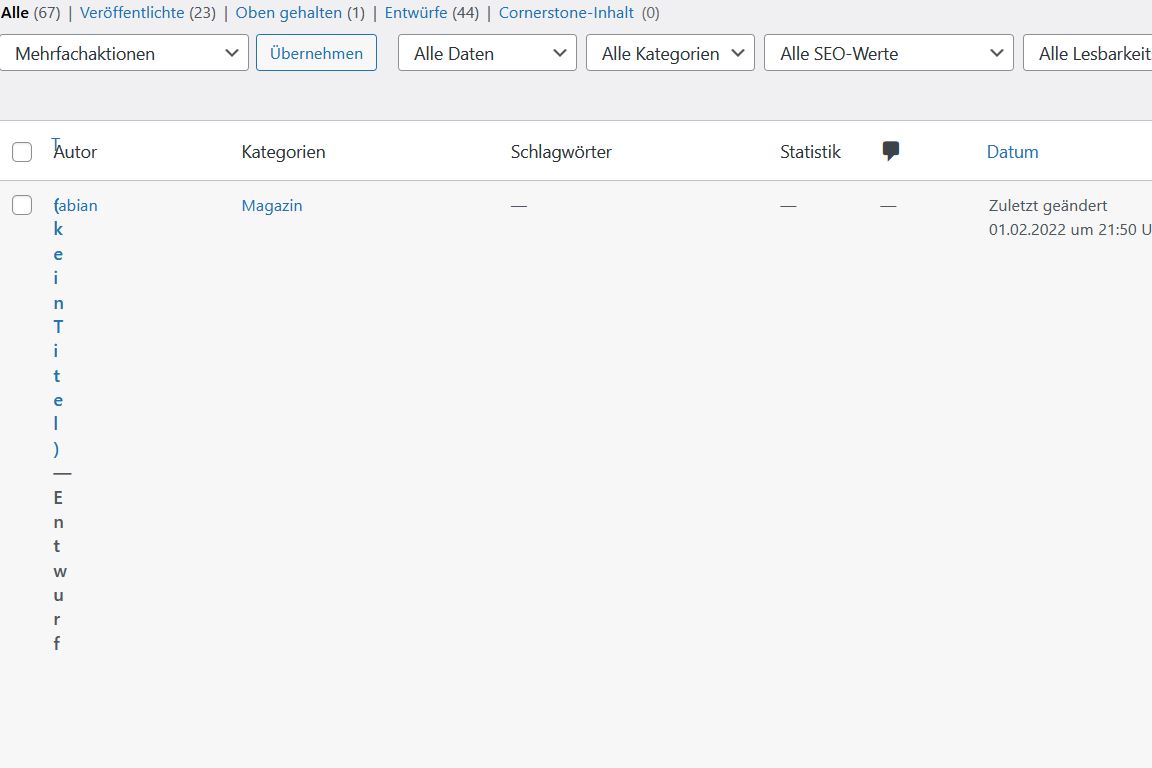This screenshot has height=768, width=1152.
Task: Open the Mehrfachaktionen dropdown
Action: point(125,53)
